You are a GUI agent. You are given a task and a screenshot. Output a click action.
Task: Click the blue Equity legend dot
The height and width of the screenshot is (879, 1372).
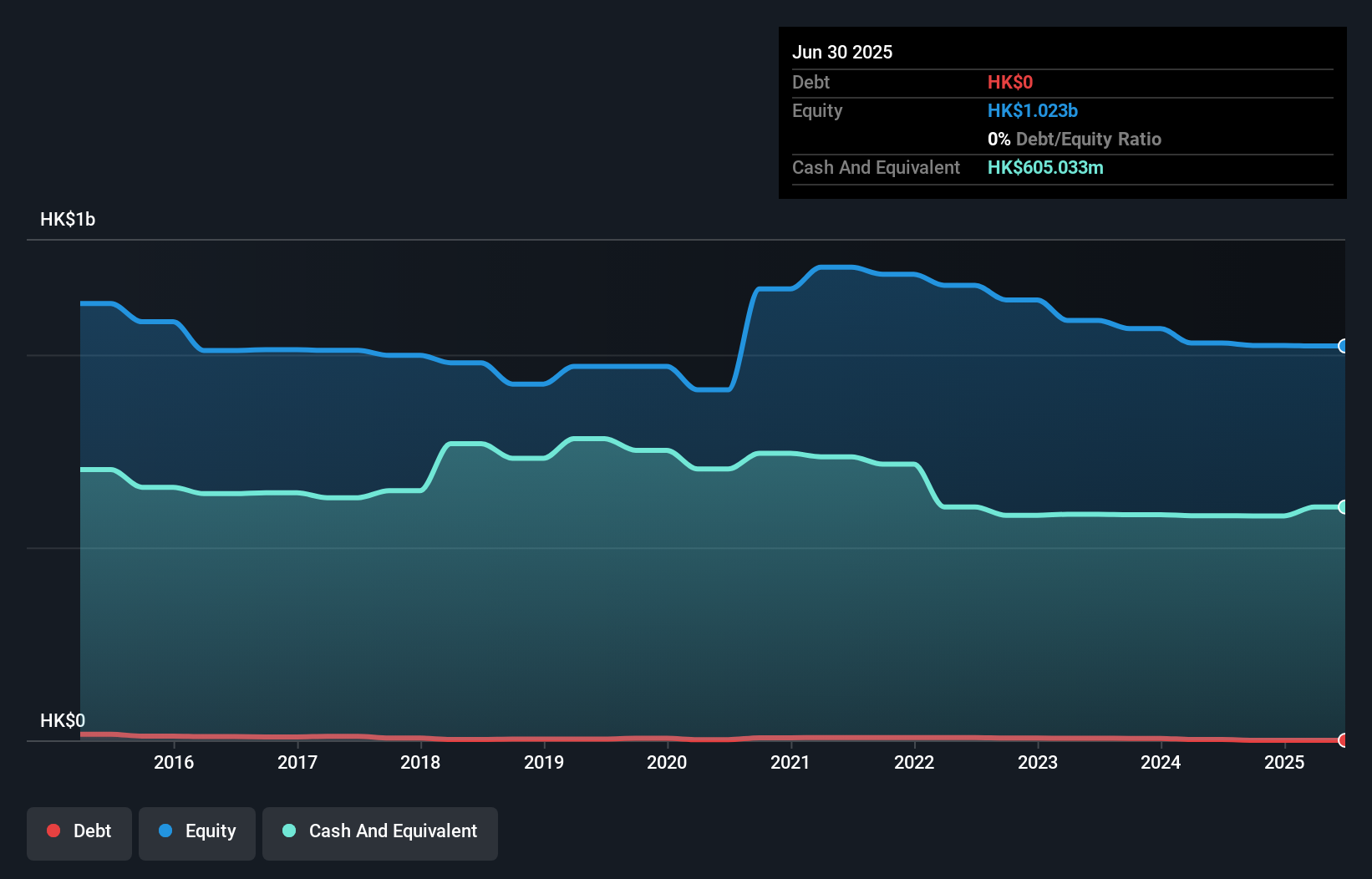point(165,831)
